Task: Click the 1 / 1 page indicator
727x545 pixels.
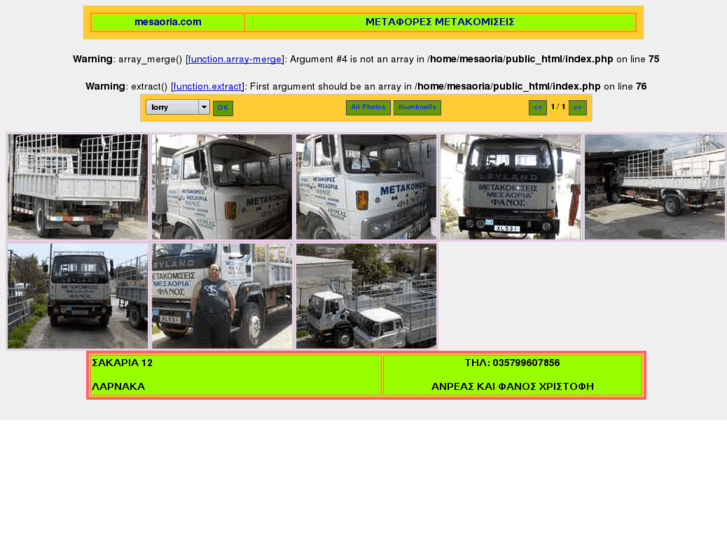Action: click(x=558, y=107)
